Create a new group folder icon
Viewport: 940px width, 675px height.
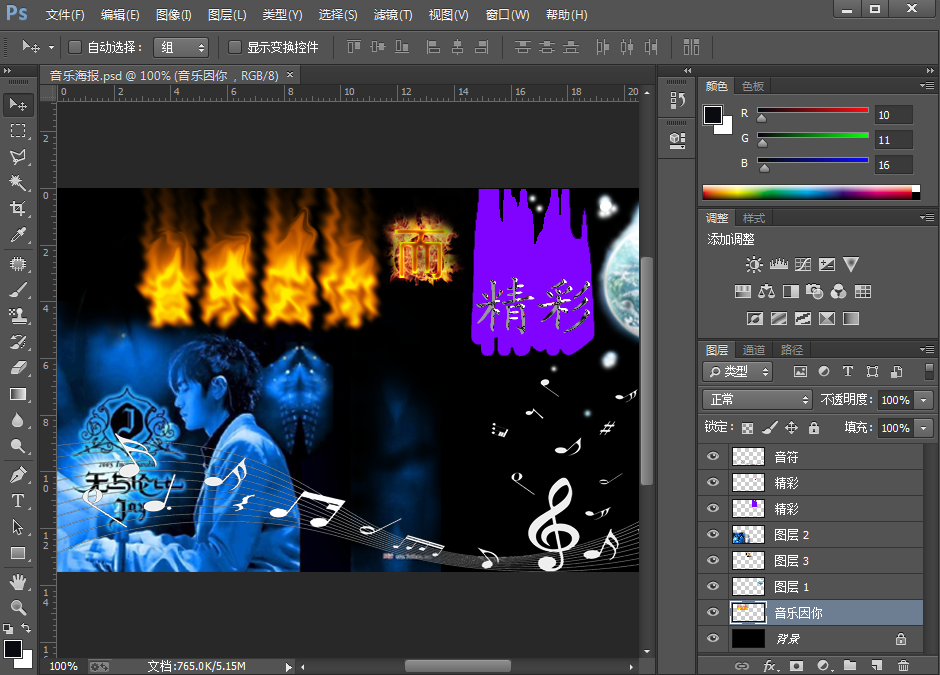(x=850, y=665)
